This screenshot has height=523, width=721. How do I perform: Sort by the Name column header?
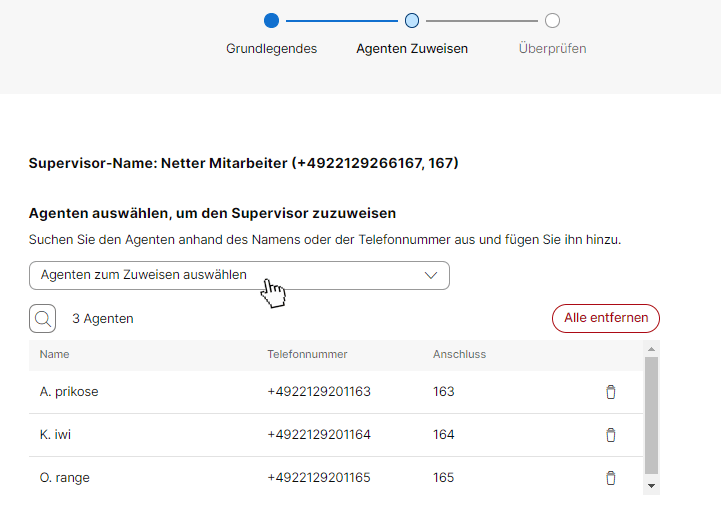click(55, 355)
